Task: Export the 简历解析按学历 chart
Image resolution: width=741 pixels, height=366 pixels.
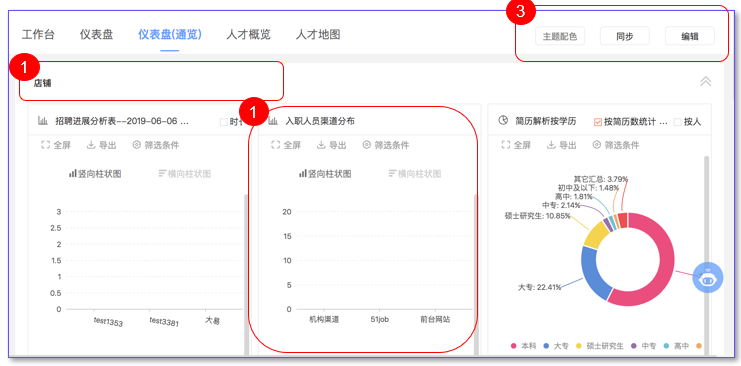Action: [x=562, y=145]
